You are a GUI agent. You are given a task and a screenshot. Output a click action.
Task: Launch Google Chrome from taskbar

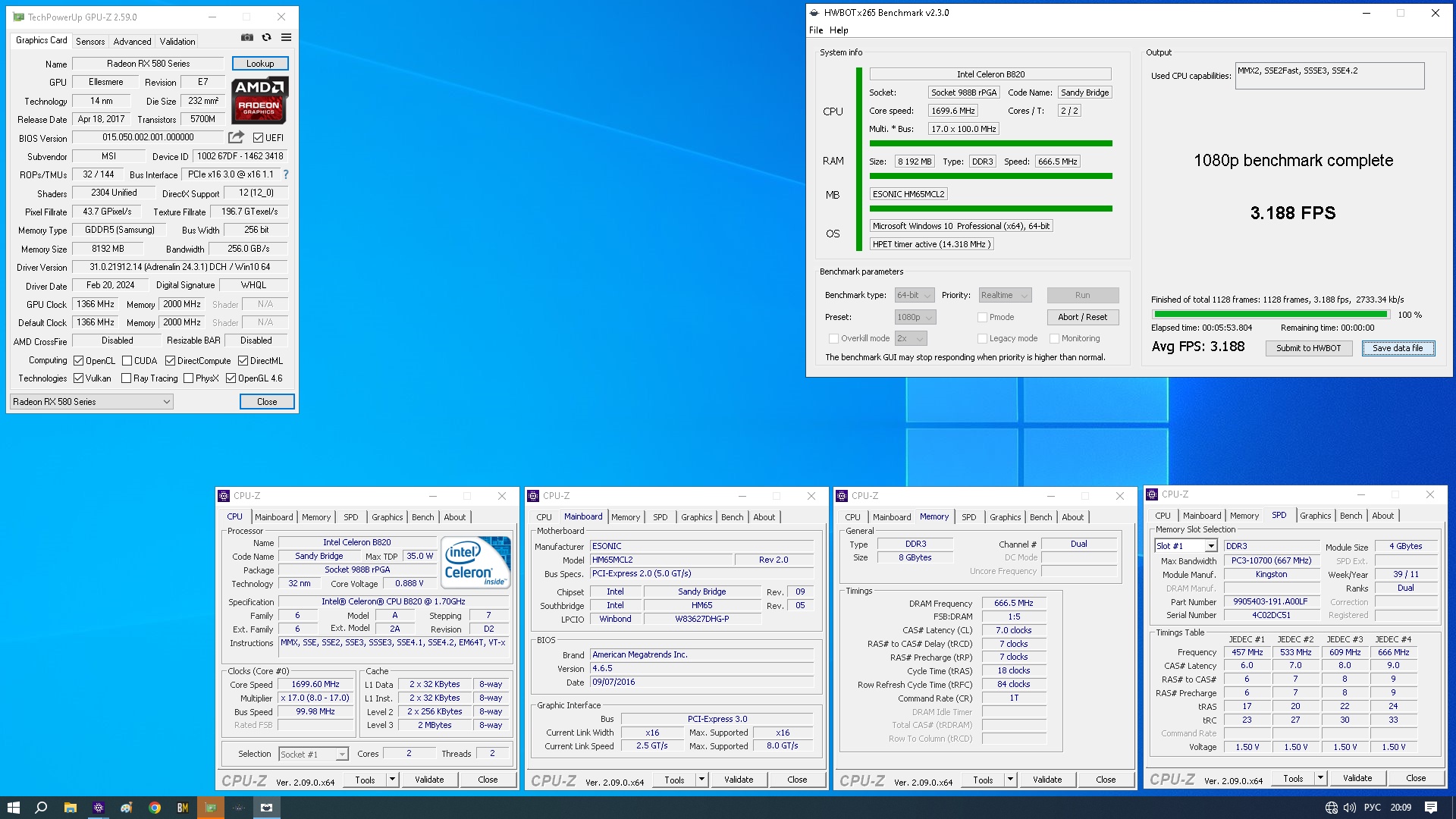tap(155, 808)
